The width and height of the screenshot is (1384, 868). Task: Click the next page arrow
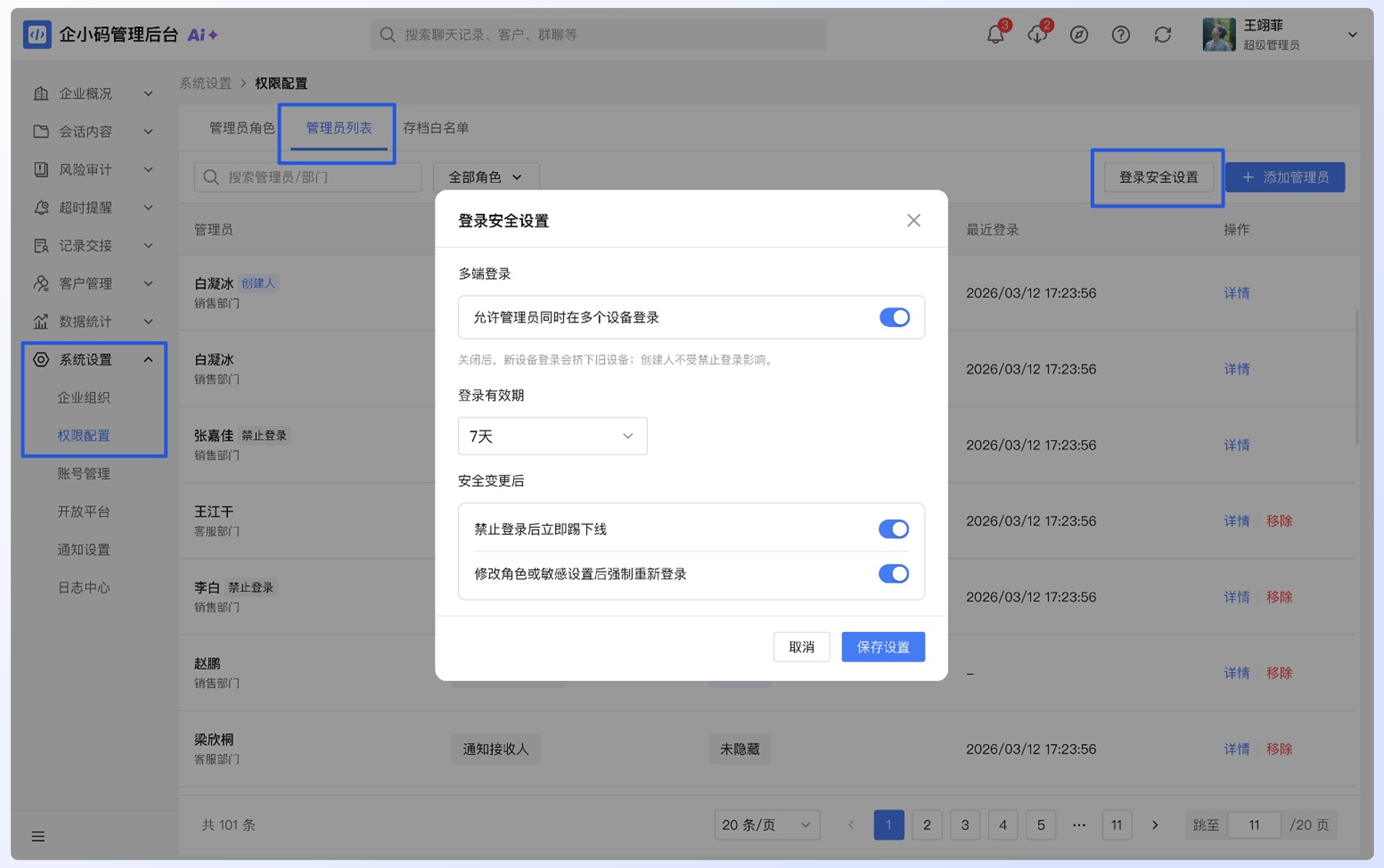[x=1155, y=825]
